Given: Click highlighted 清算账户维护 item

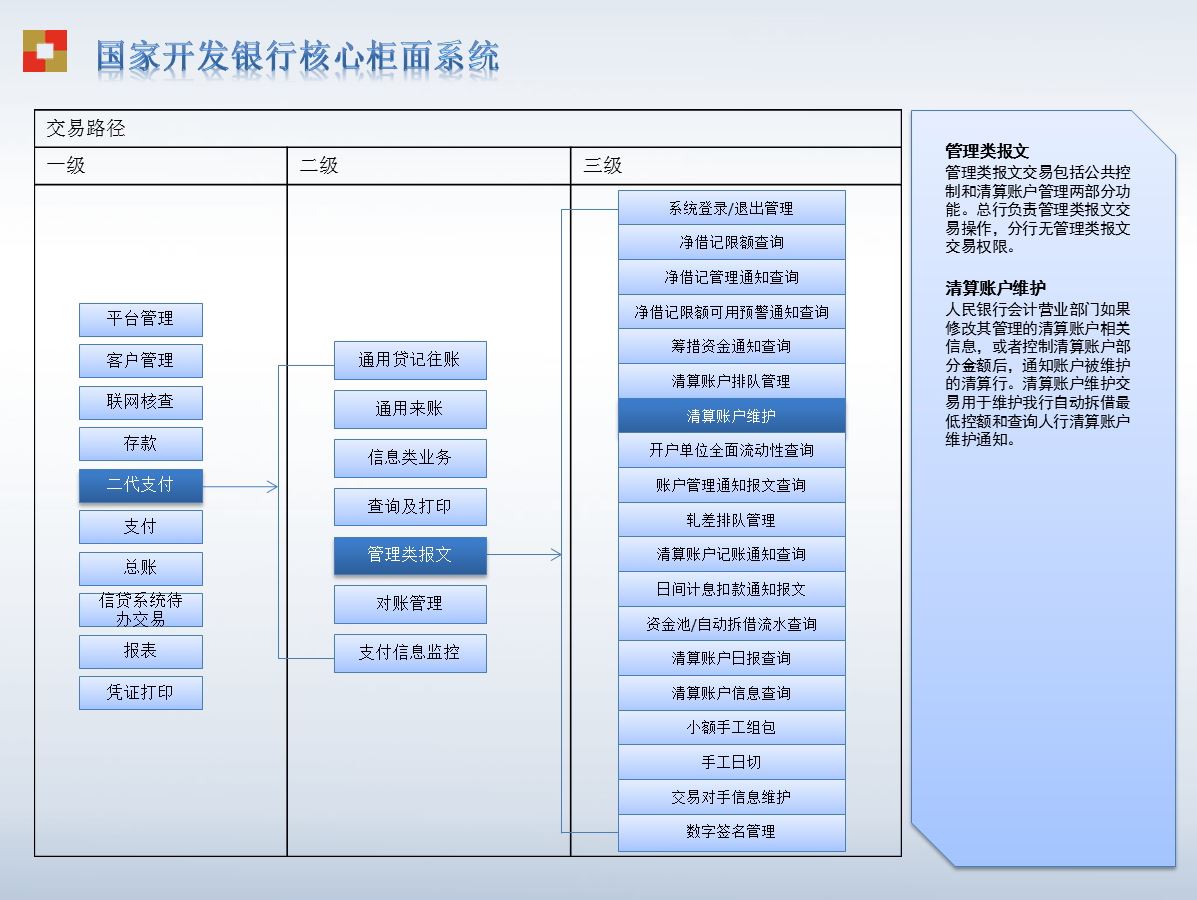Looking at the screenshot, I should coord(731,416).
